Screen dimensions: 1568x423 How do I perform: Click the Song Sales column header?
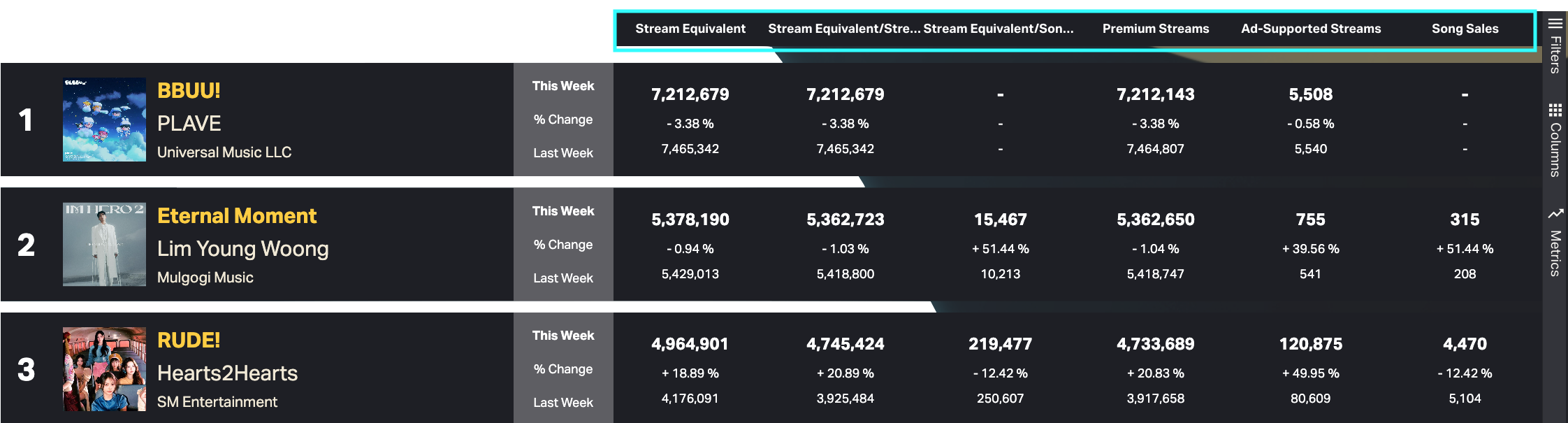tap(1465, 29)
